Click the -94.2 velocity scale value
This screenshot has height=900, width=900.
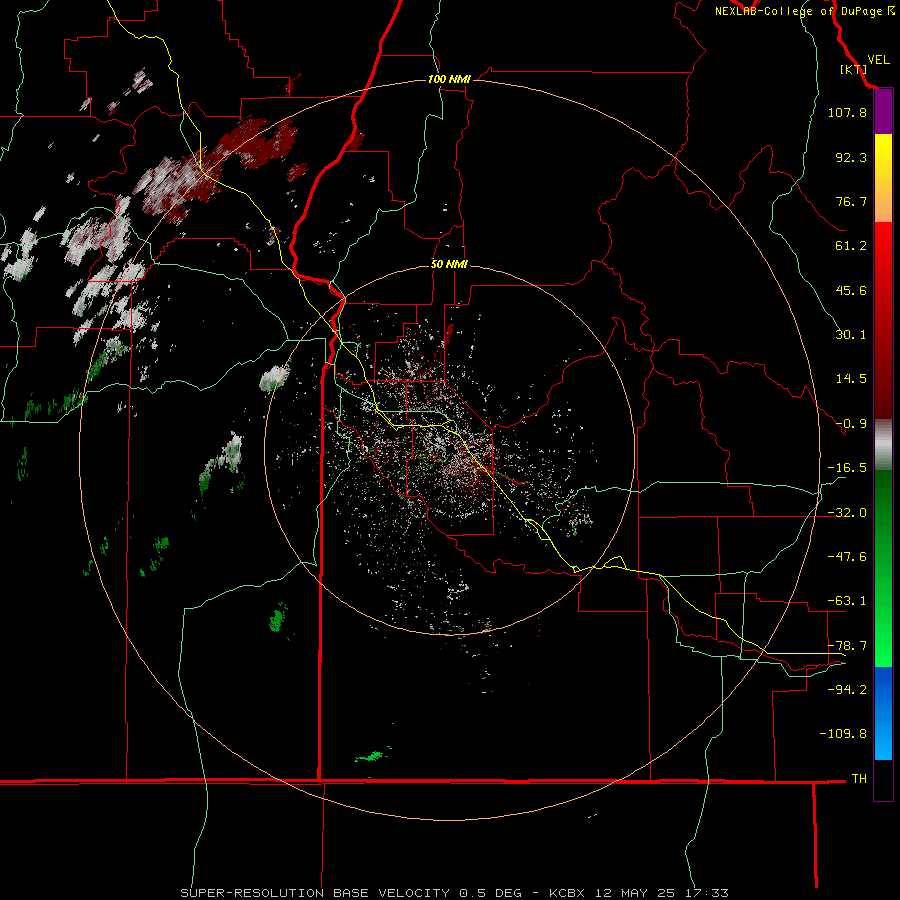847,689
